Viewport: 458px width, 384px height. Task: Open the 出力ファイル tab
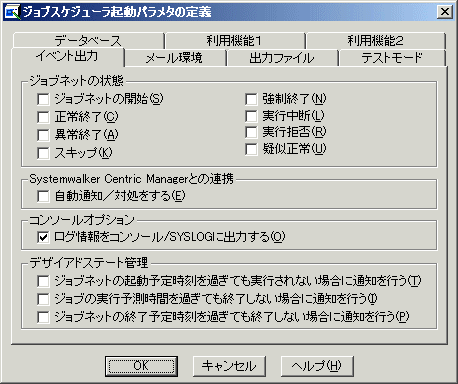pyautogui.click(x=282, y=58)
